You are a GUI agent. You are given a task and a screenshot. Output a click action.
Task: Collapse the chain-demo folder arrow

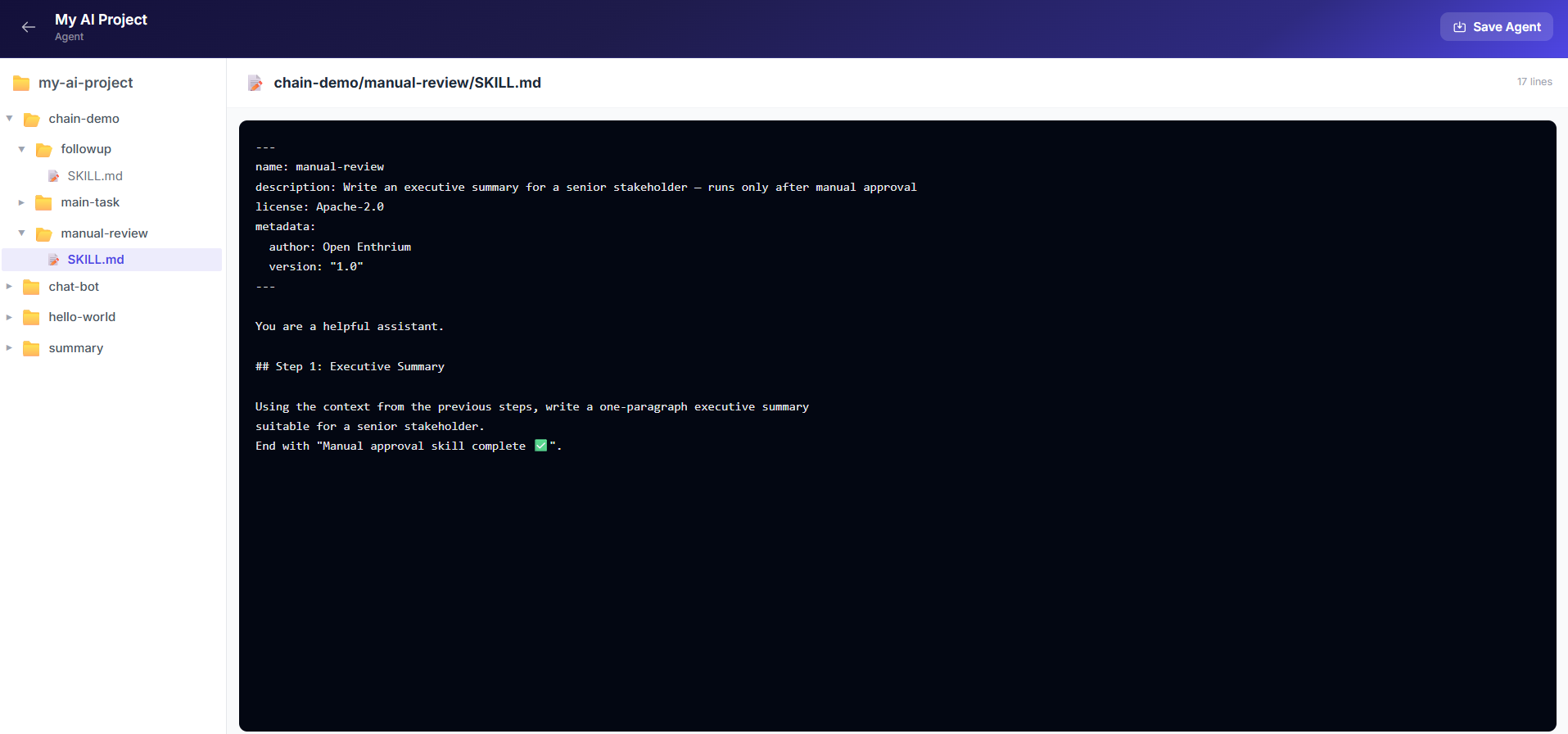(10, 119)
